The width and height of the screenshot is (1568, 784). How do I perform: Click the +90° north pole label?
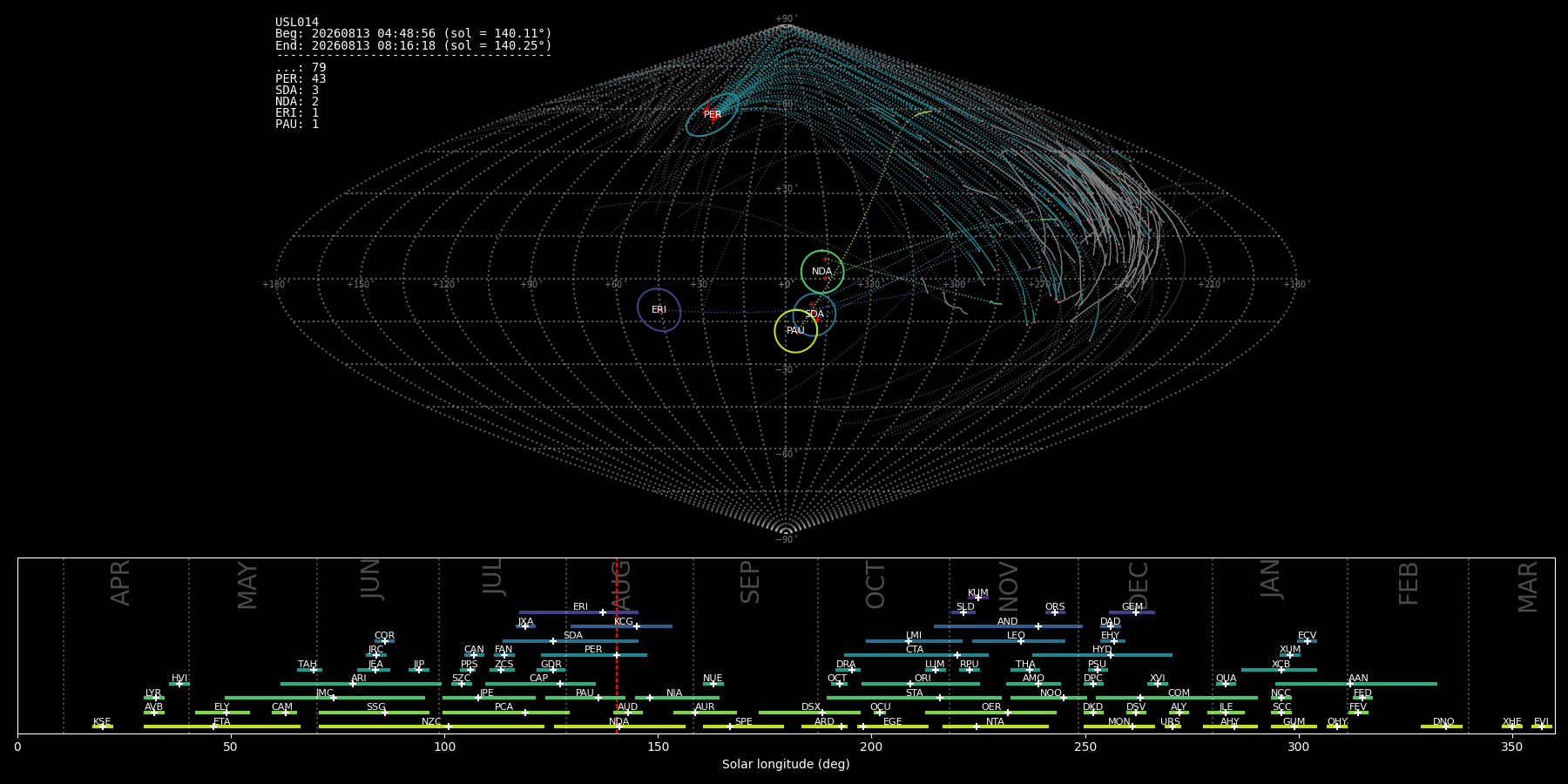(786, 19)
